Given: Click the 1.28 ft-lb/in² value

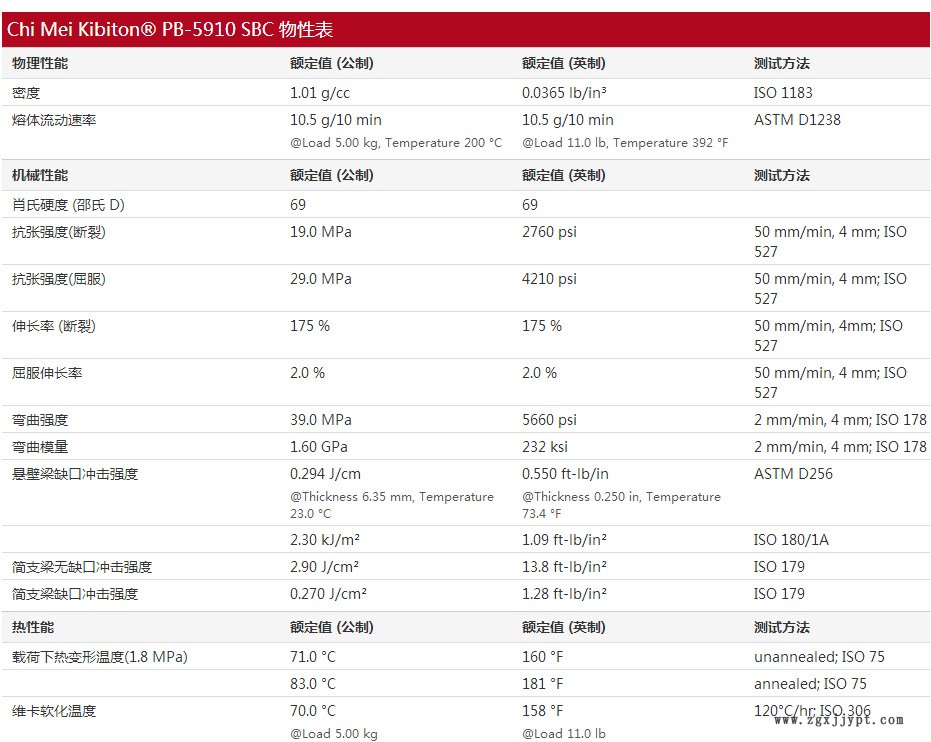Looking at the screenshot, I should (x=564, y=594).
